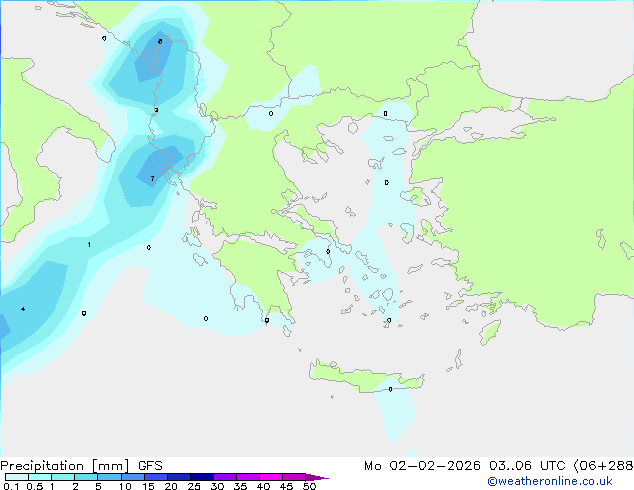Image resolution: width=634 pixels, height=490 pixels.
Task: Click the 0.5–1 mm legend color swatch
Action: (40, 477)
